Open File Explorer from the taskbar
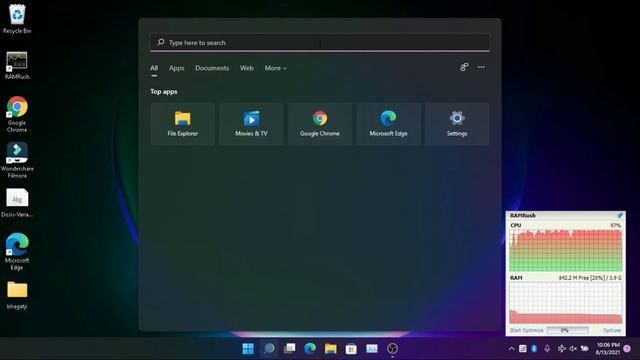 point(331,349)
